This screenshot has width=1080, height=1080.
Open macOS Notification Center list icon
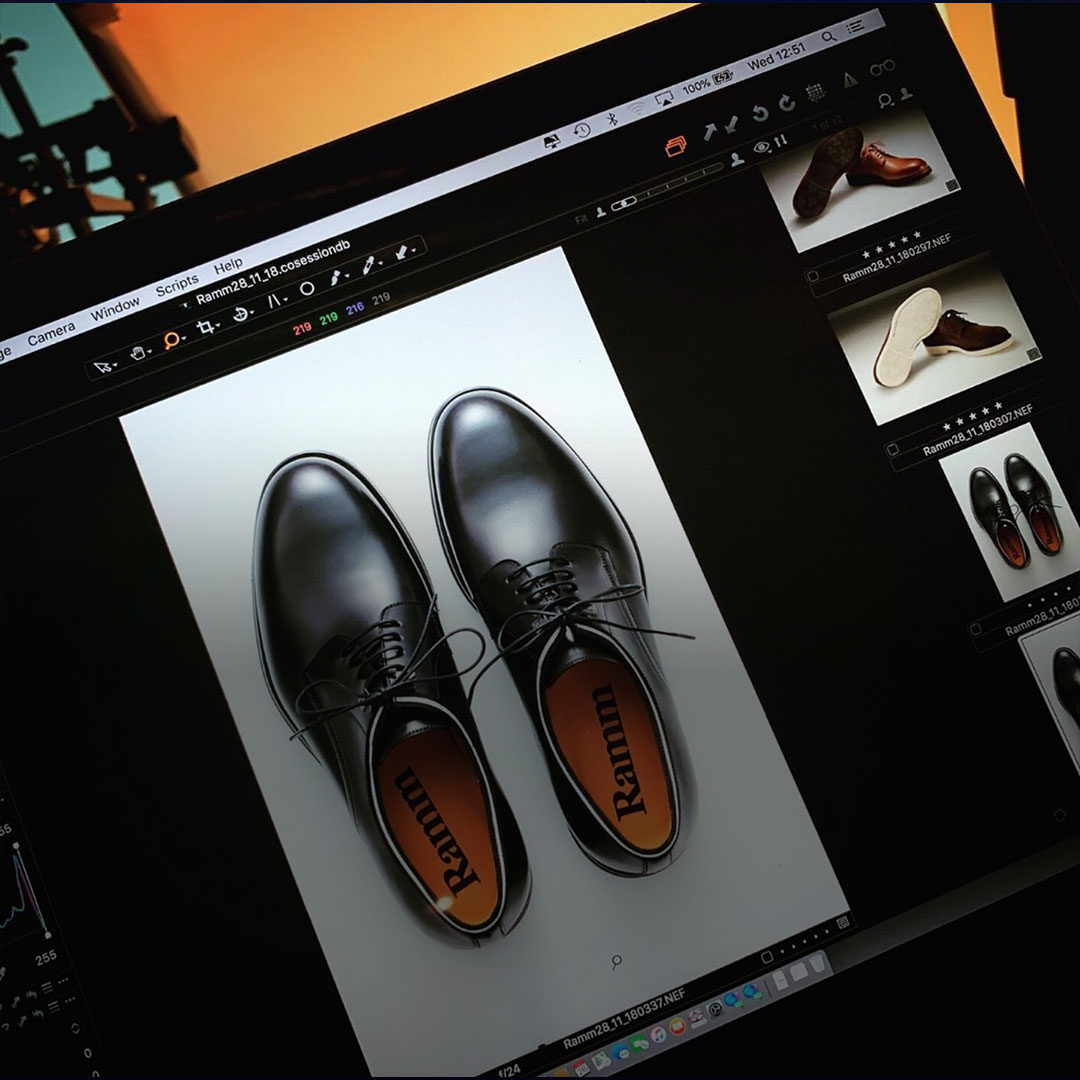click(x=854, y=27)
